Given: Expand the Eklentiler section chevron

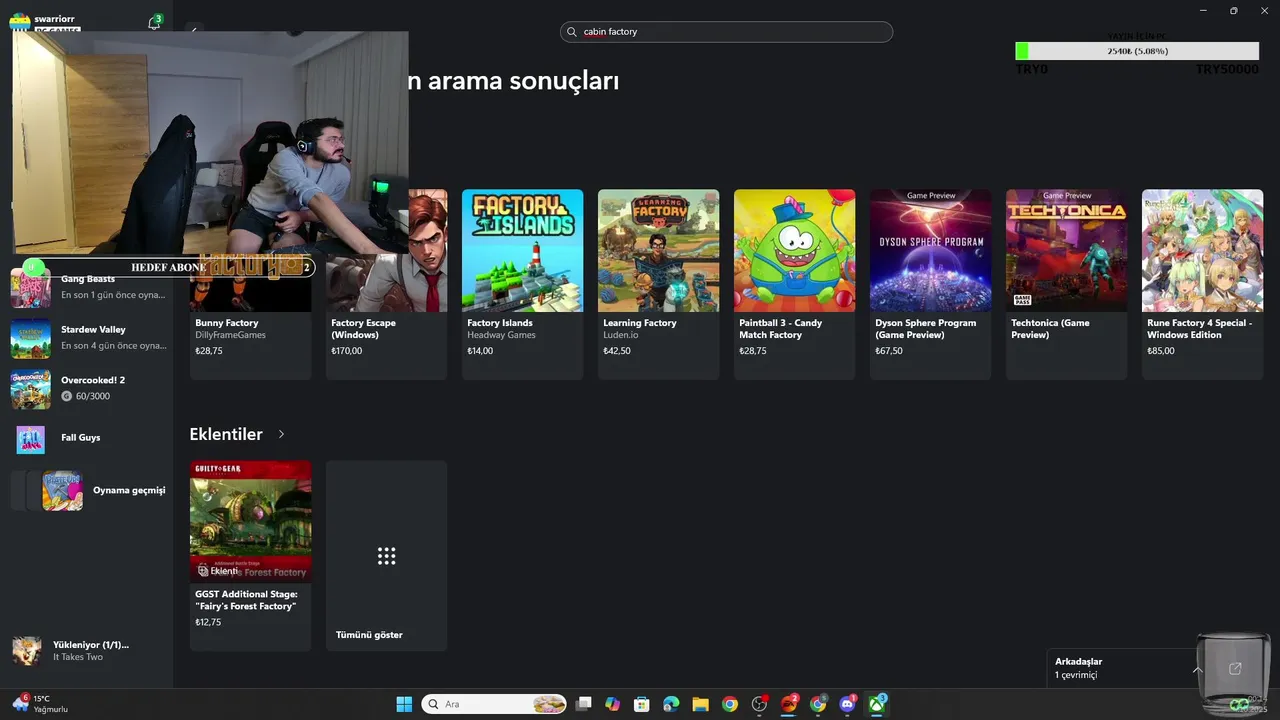Looking at the screenshot, I should pyautogui.click(x=281, y=434).
